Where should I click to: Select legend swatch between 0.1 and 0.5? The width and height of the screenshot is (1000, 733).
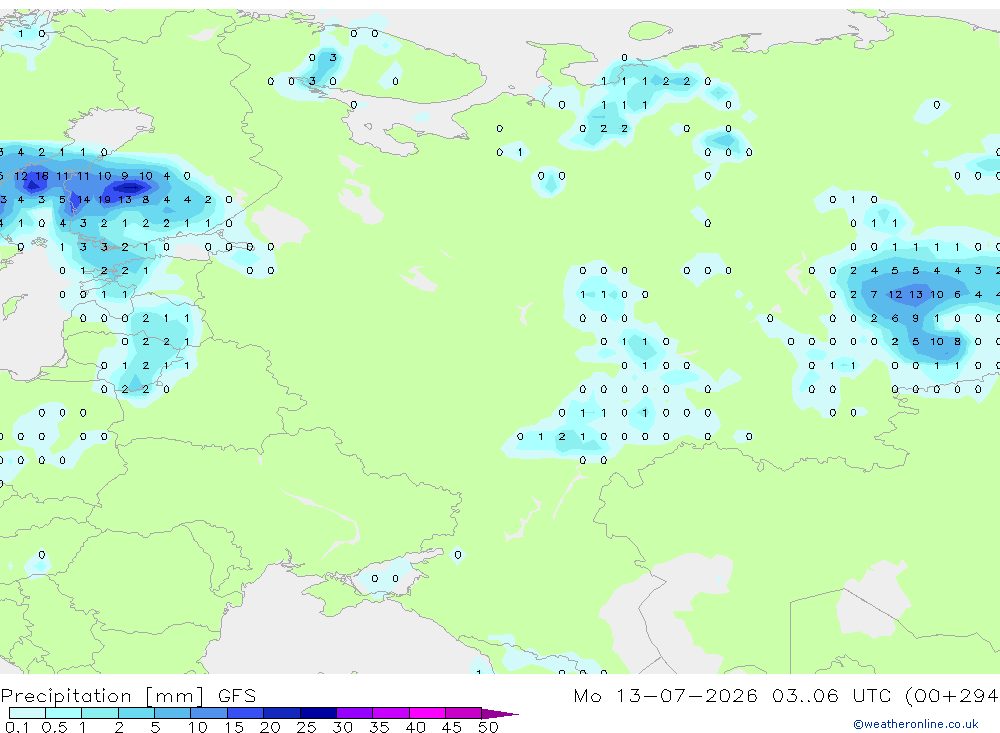(x=27, y=713)
